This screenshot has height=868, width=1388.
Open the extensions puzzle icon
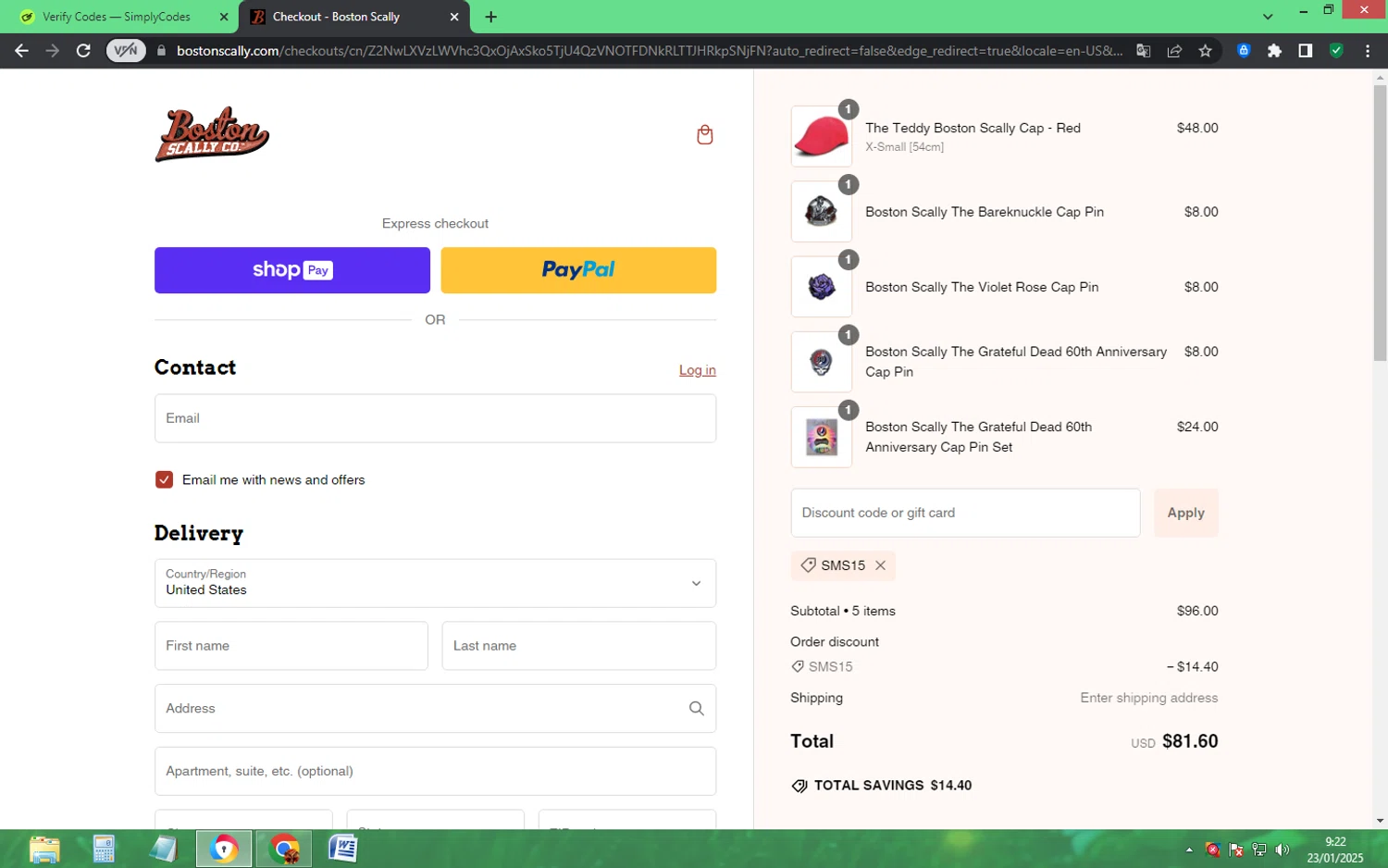point(1274,51)
